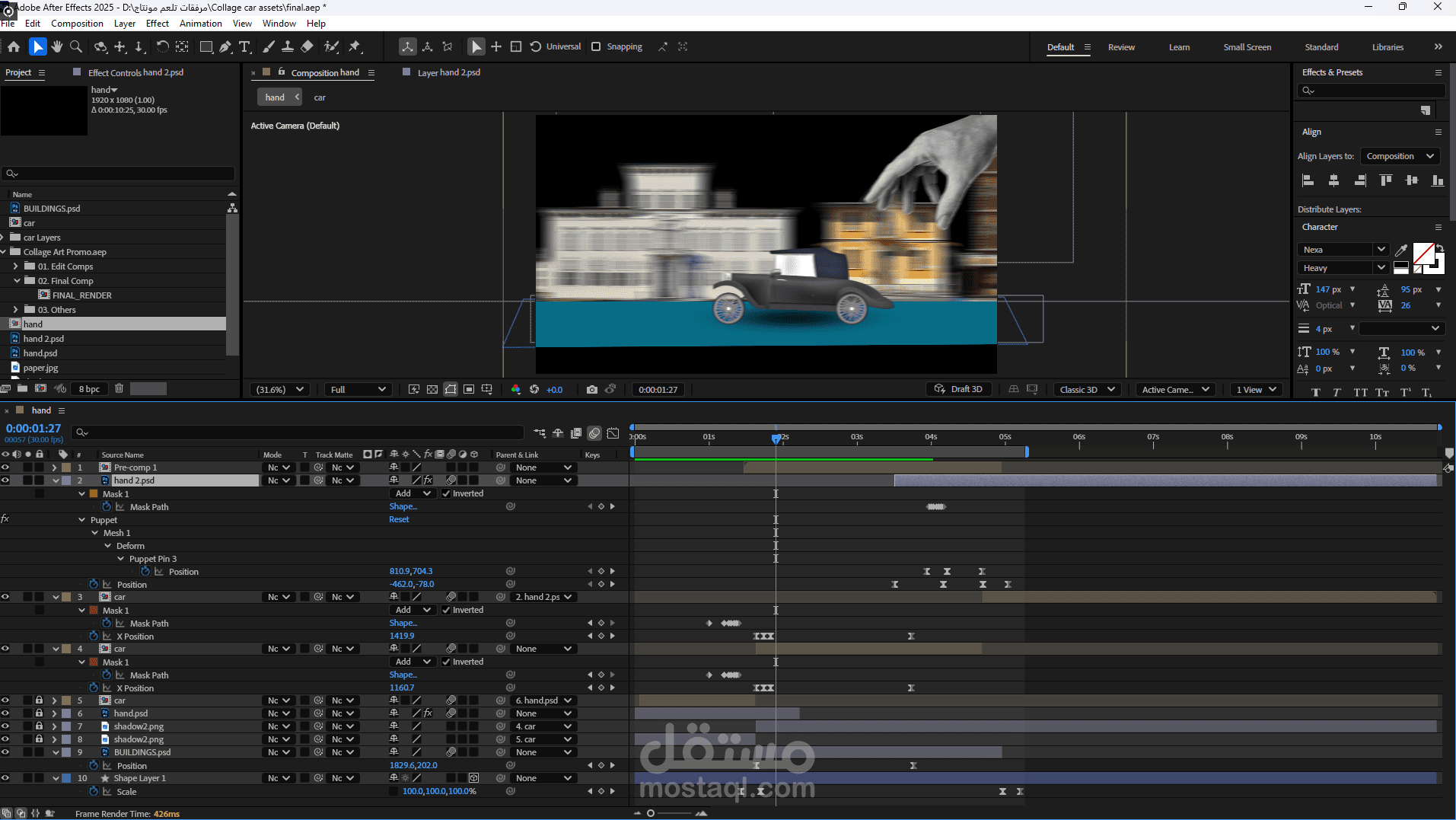Viewport: 1456px width, 820px height.
Task: Click Shape... for hand 2.psd Mask Path
Action: pos(403,506)
